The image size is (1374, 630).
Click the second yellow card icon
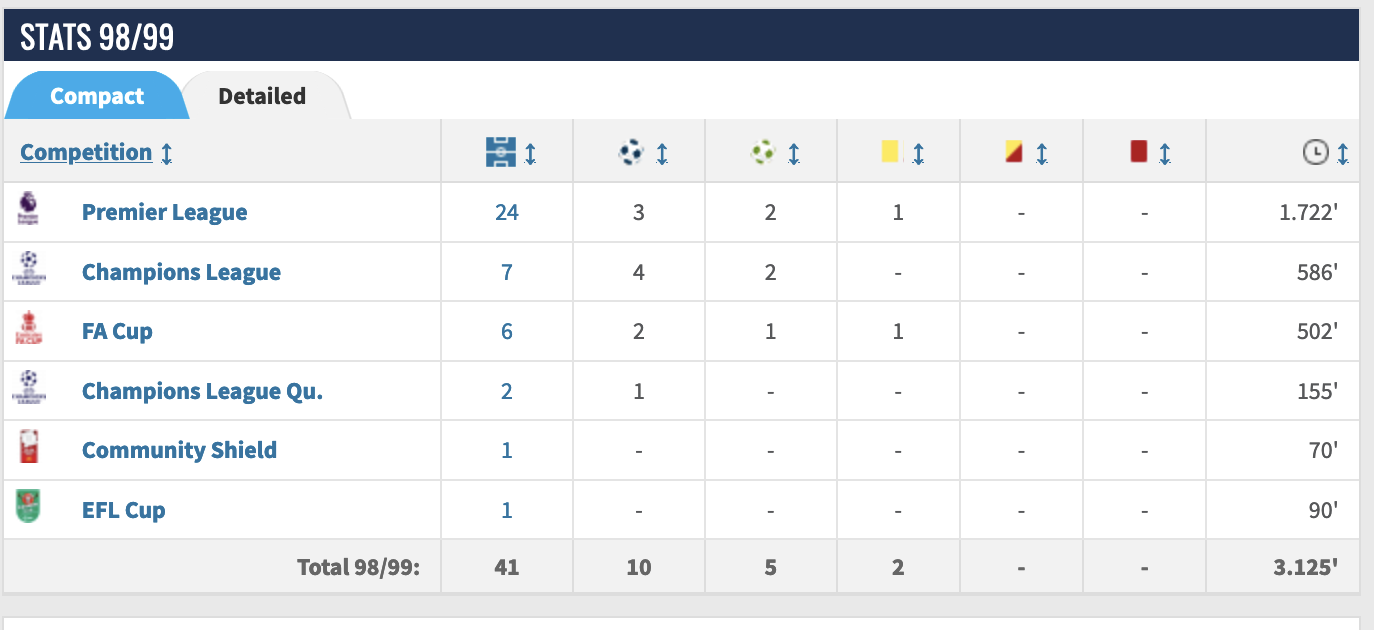(1014, 153)
